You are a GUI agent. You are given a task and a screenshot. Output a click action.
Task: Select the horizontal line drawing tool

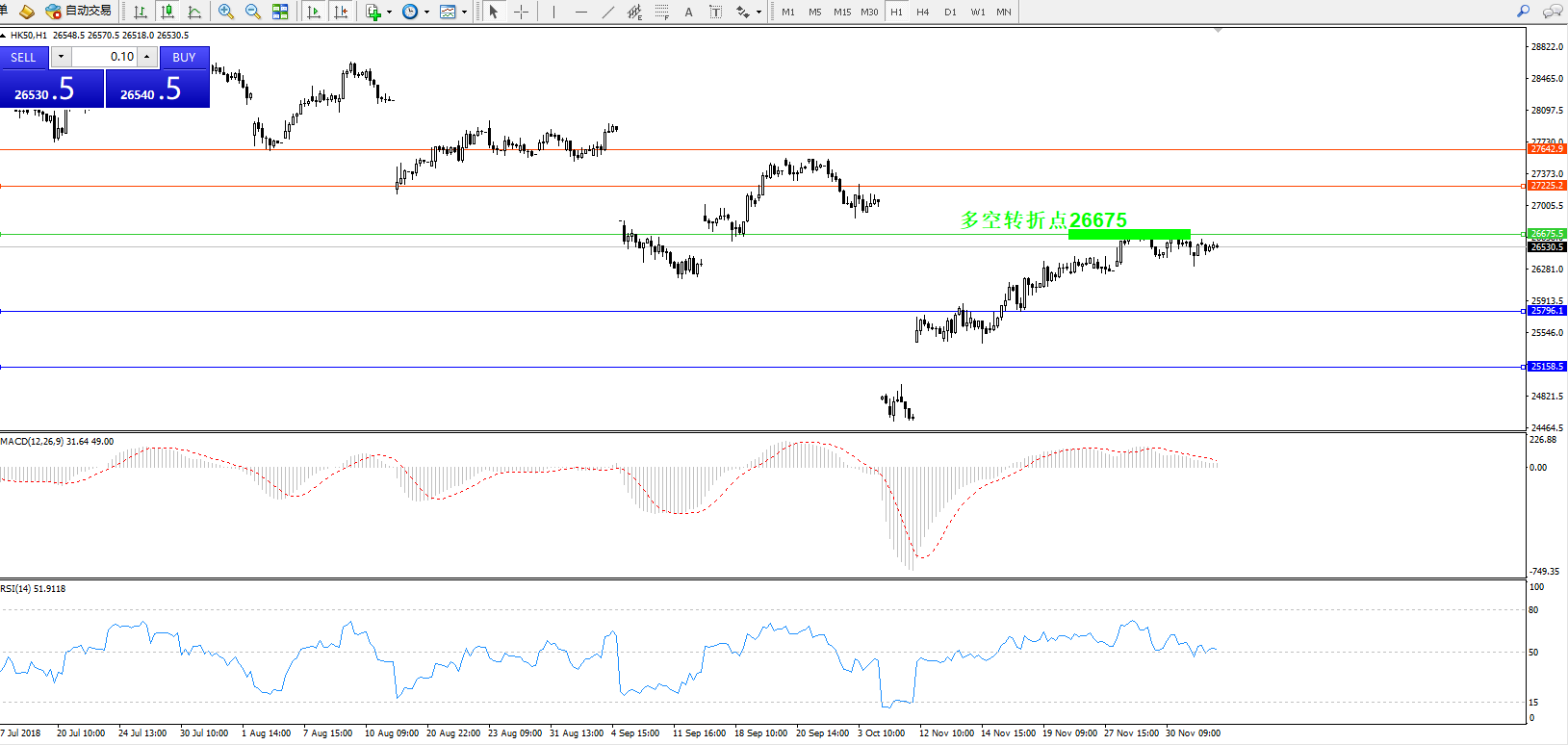(580, 12)
